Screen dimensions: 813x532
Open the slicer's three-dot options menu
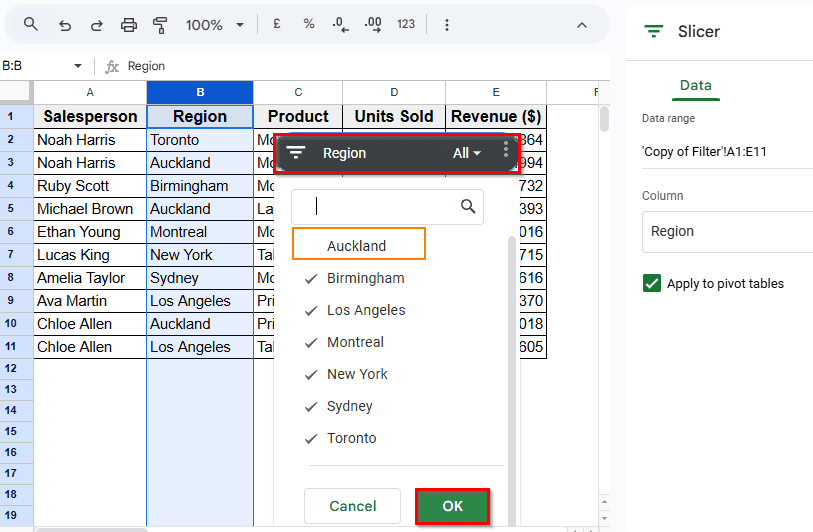pos(506,151)
